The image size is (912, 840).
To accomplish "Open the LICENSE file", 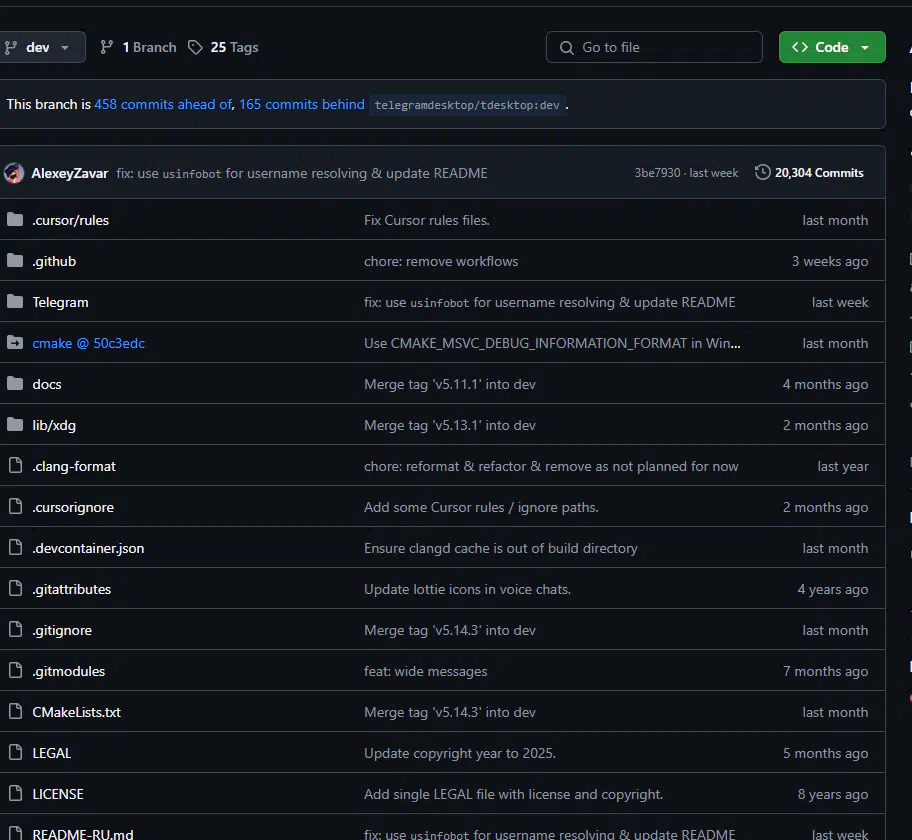I will (x=58, y=794).
